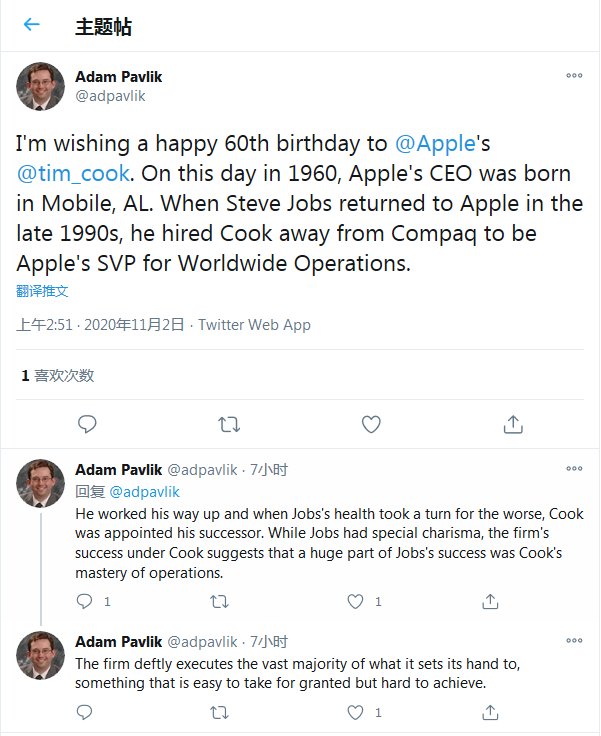601x736 pixels.
Task: Open Adam Pavlik's avatar on main tweet
Action: [40, 86]
